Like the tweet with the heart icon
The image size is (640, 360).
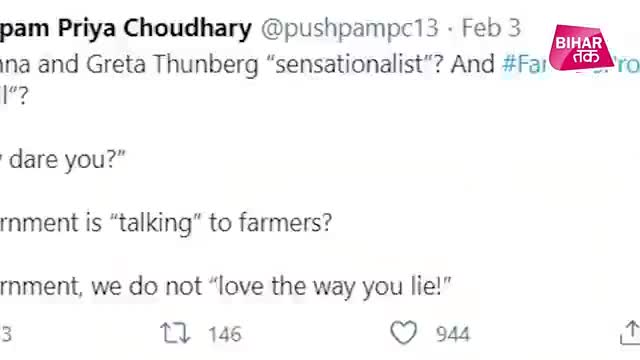404,332
